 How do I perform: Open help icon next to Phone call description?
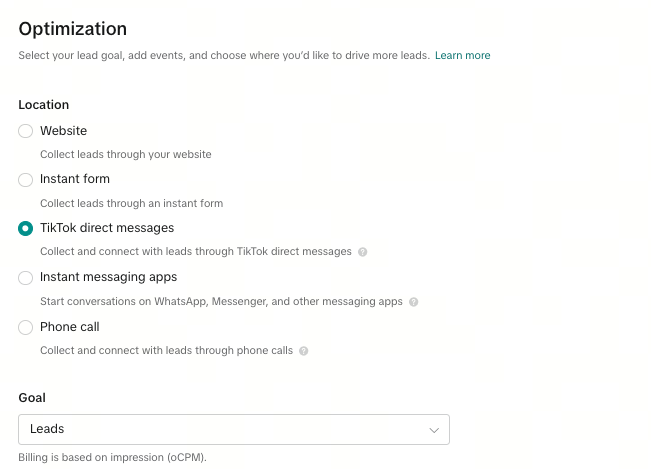tap(303, 351)
